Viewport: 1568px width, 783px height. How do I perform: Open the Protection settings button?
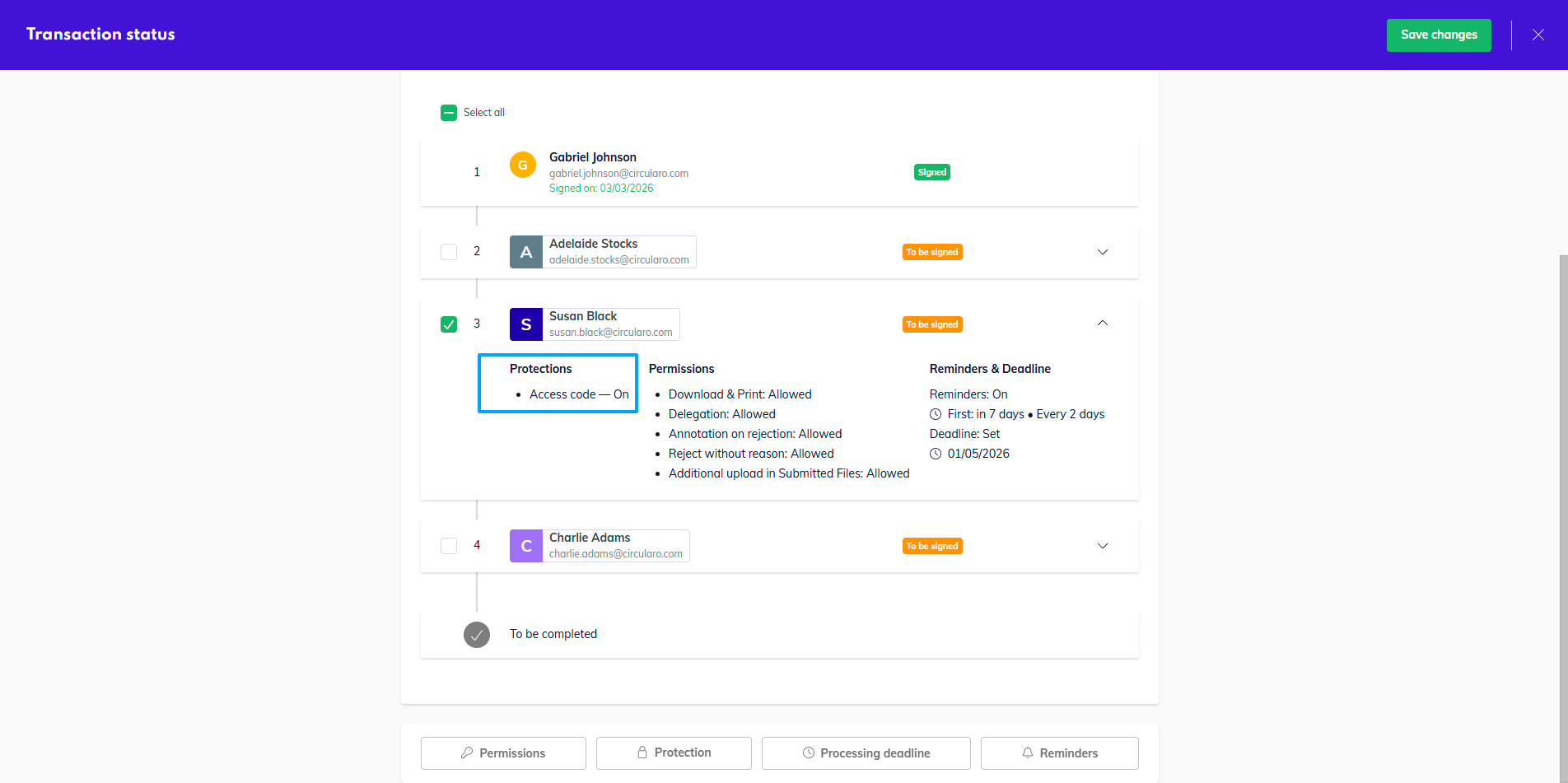[674, 753]
